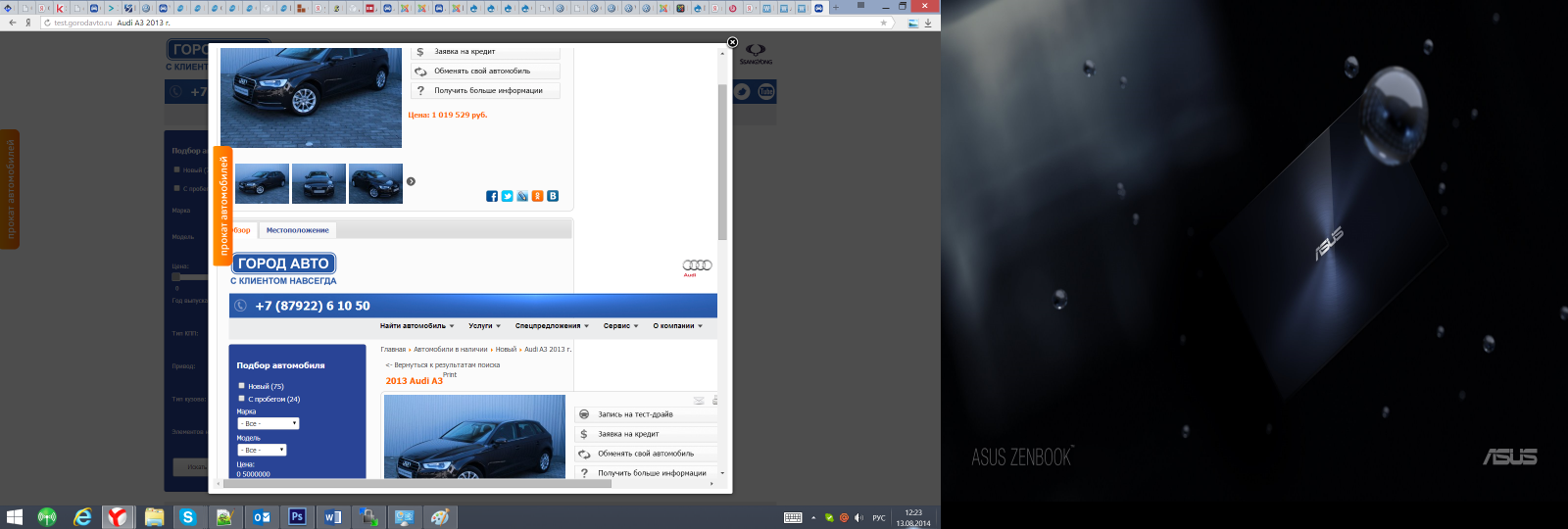Open the Модель dropdown
The width and height of the screenshot is (1568, 529).
(262, 450)
